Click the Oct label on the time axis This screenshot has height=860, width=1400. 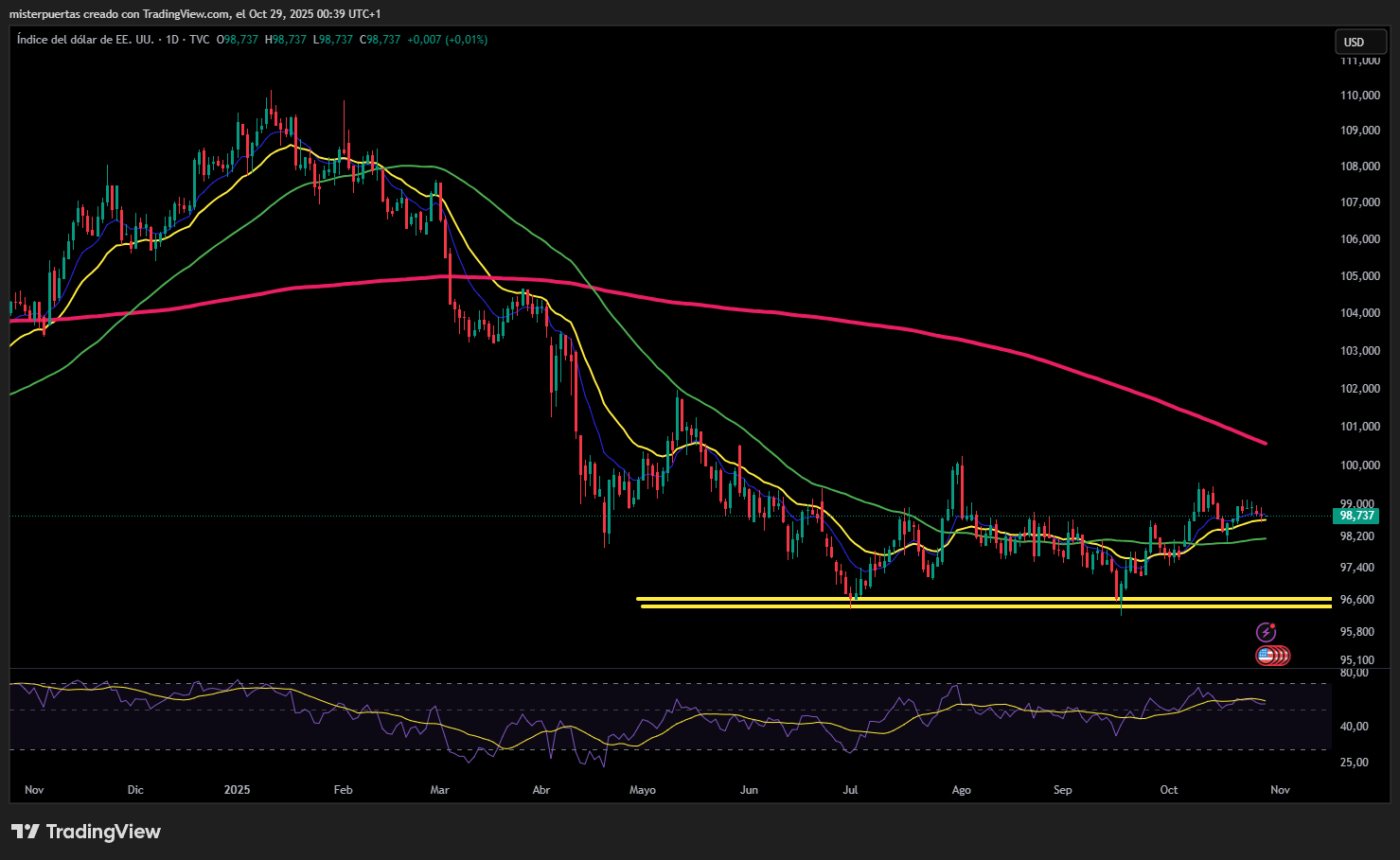1169,790
